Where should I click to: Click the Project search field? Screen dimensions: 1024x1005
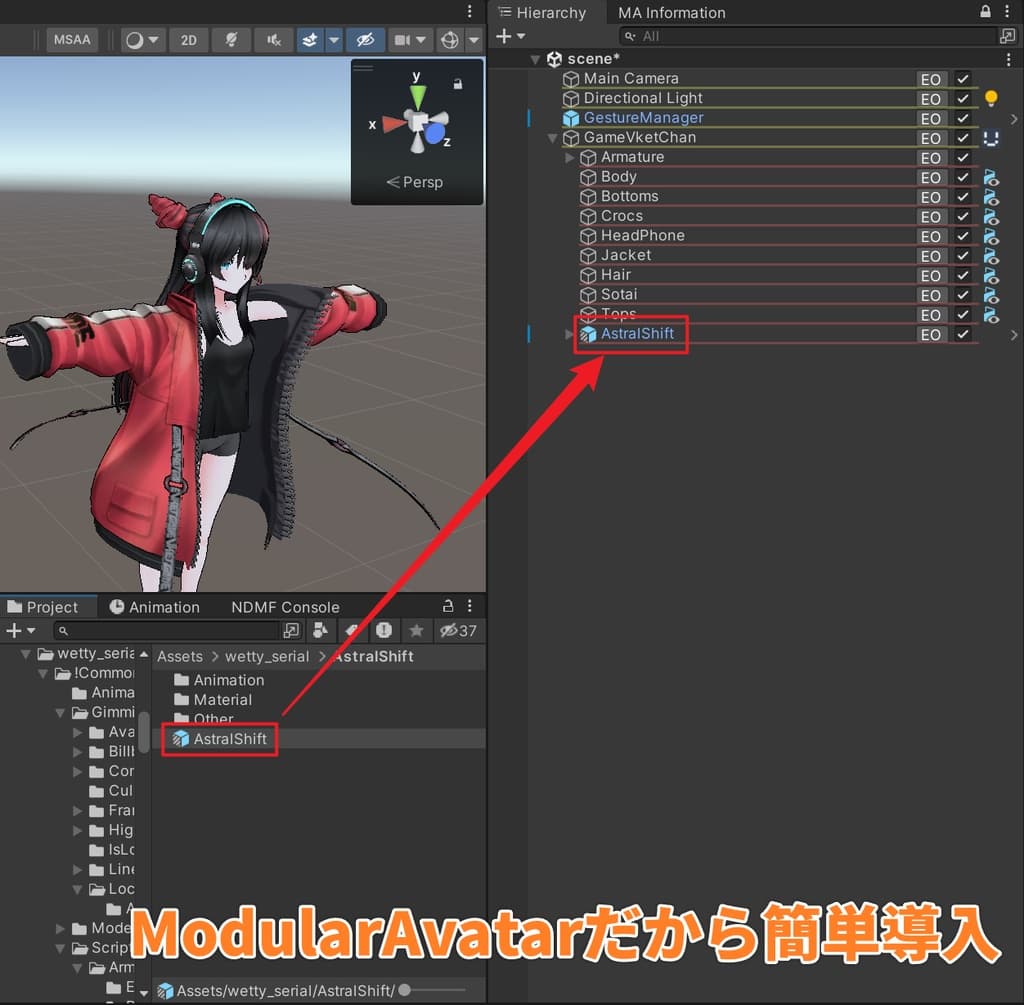(x=167, y=631)
